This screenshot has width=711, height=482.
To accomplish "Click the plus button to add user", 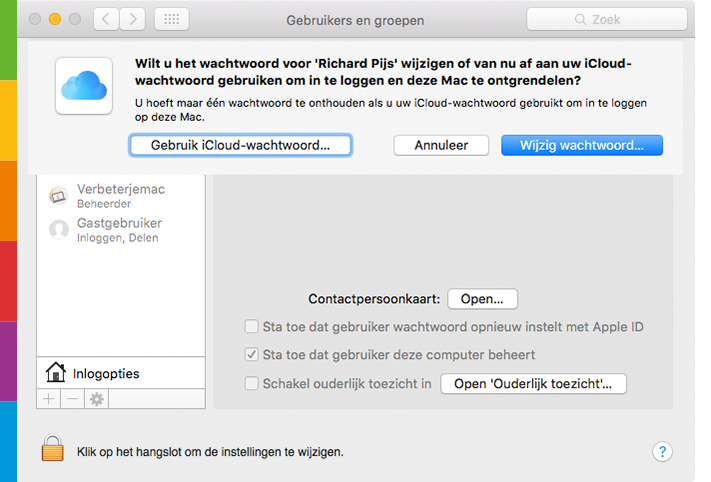I will pyautogui.click(x=48, y=399).
